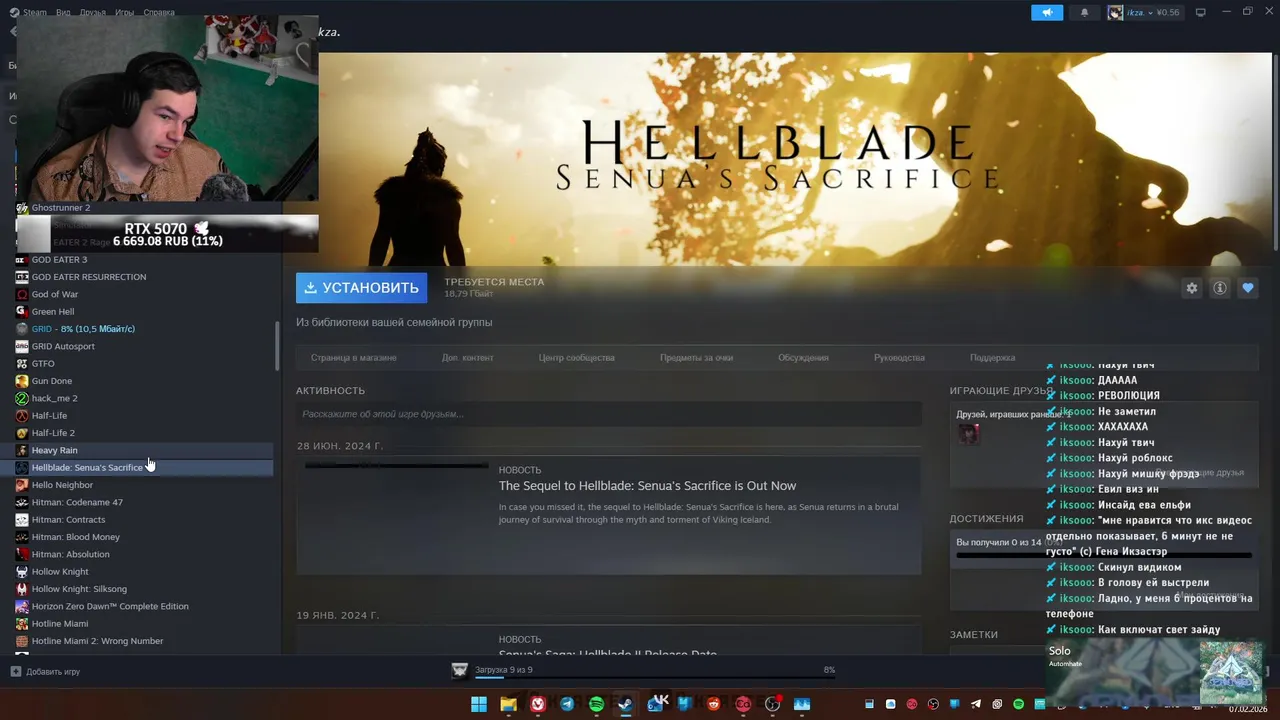
Task: Open Центр сообщества tab
Action: click(576, 358)
